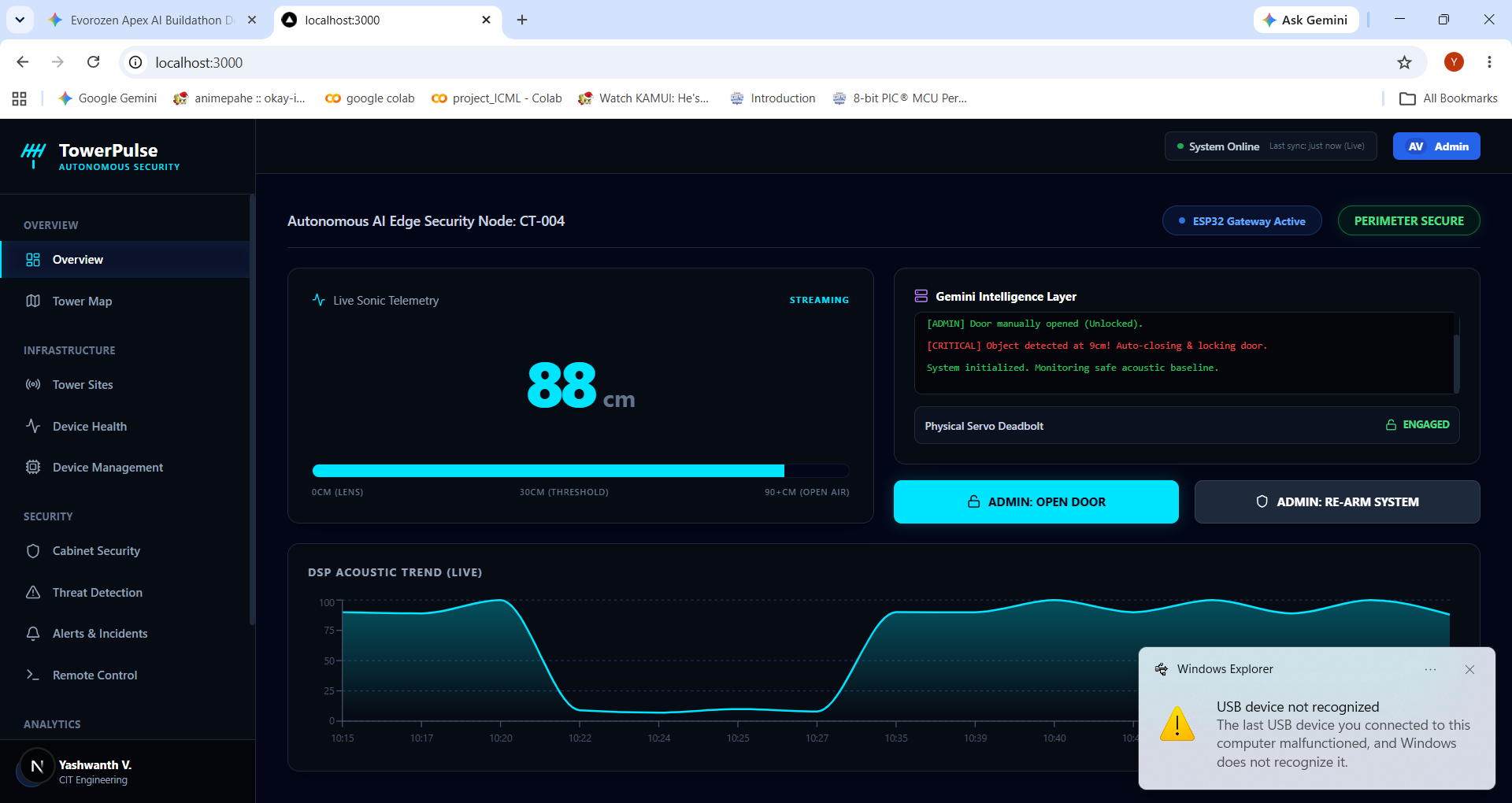
Task: Bookmark this page with the star icon
Action: point(1404,62)
